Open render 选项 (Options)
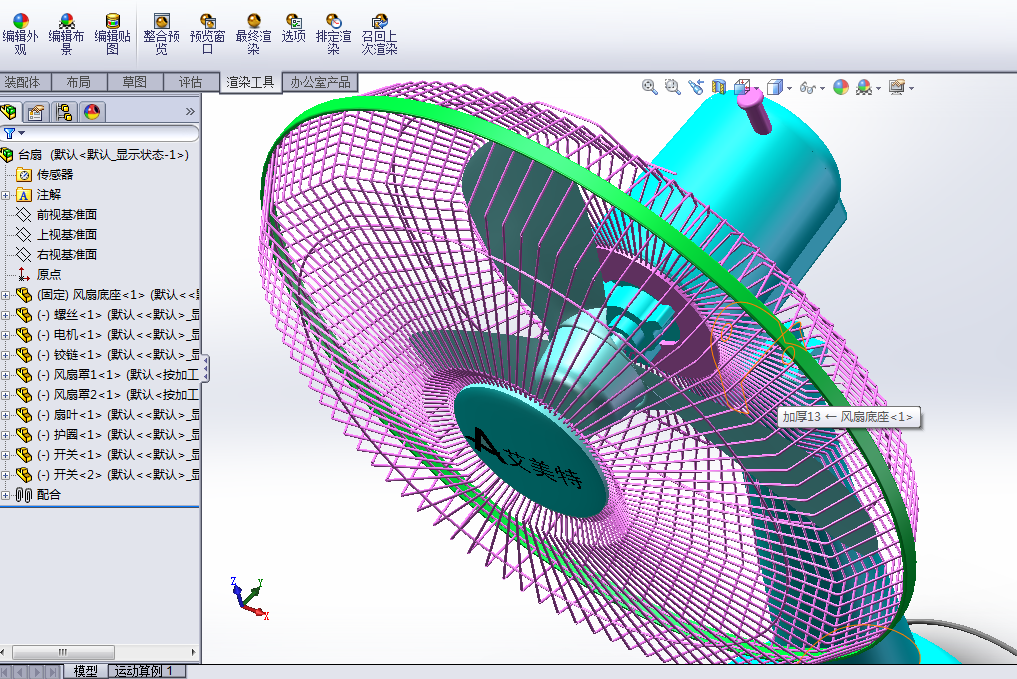 (x=293, y=29)
